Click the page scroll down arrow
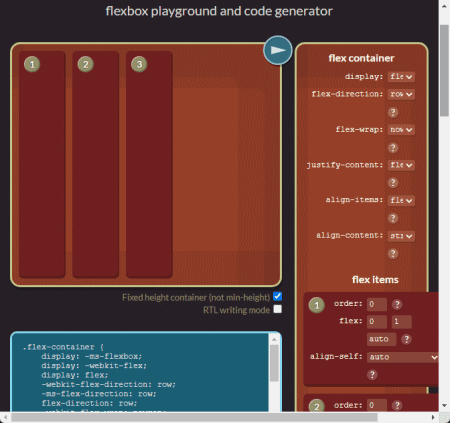 444,405
